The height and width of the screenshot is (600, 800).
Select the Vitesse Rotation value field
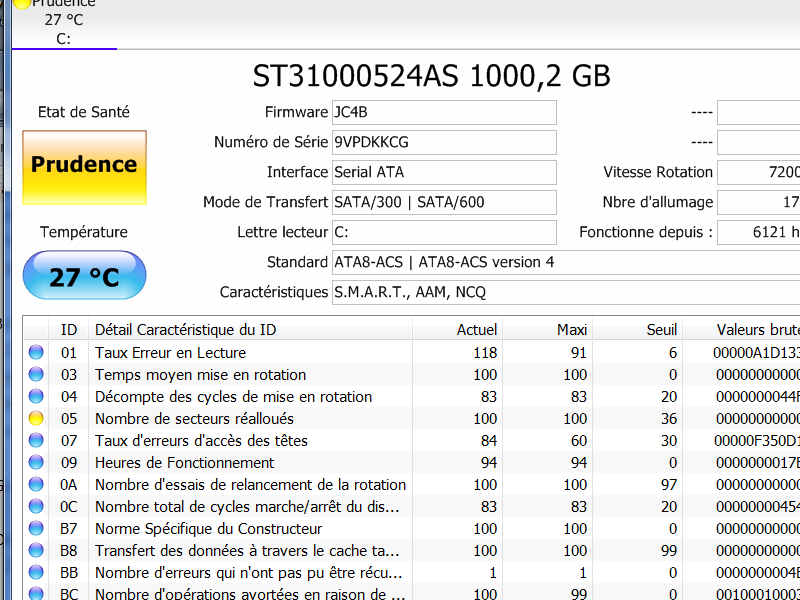pos(759,172)
